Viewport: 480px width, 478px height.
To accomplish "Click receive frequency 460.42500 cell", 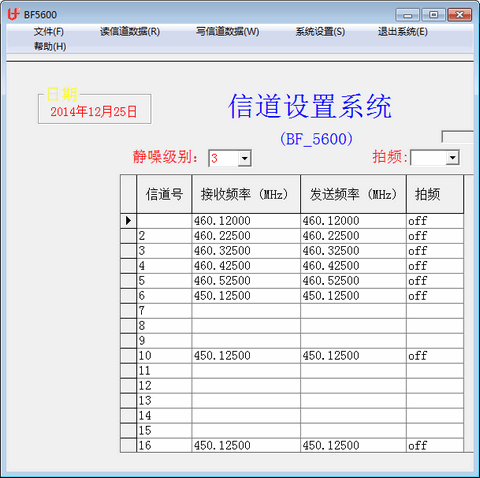I will (246, 266).
